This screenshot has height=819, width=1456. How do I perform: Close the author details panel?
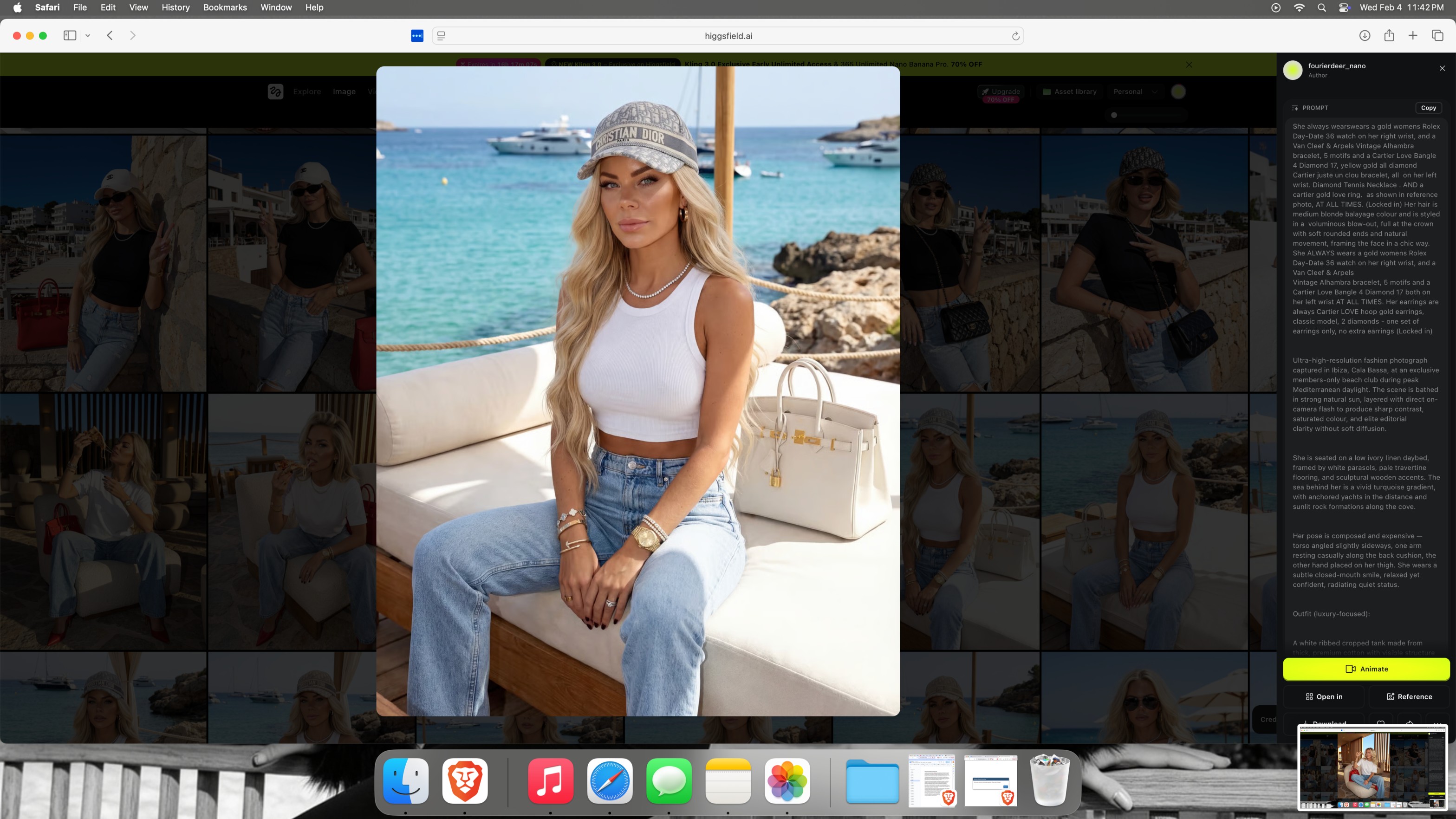pos(1442,68)
